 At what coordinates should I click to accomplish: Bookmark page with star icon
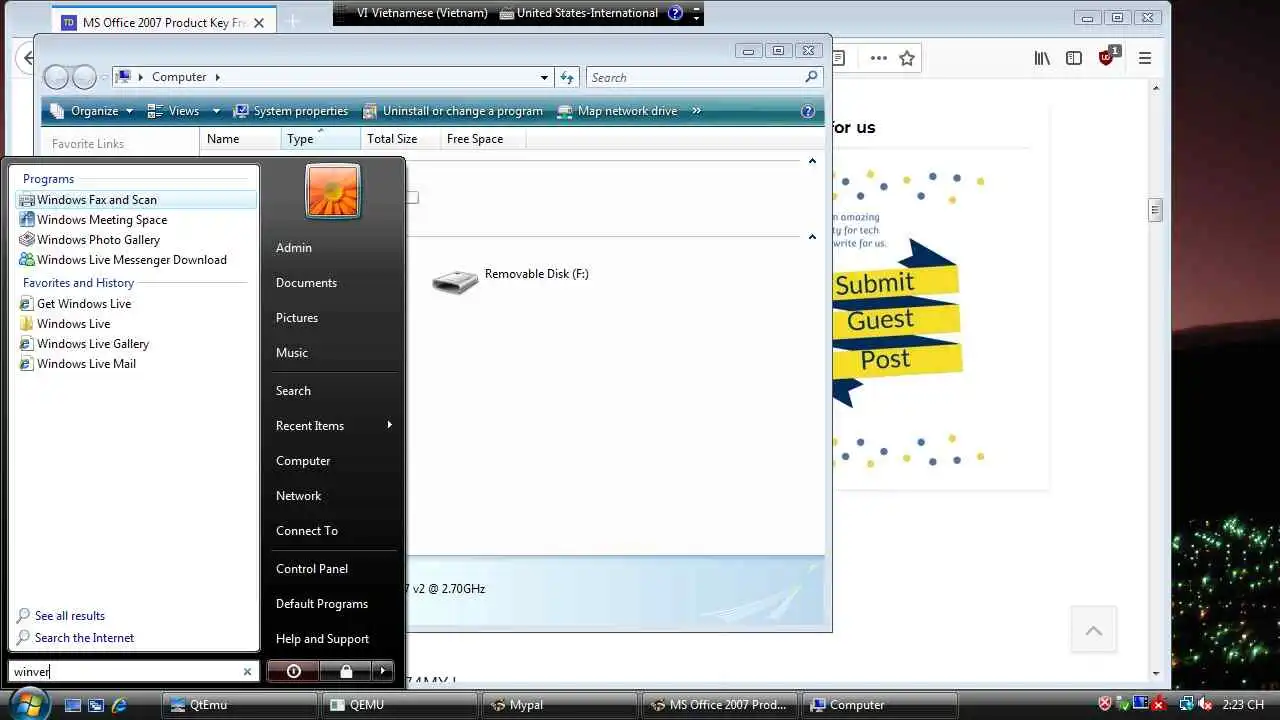pos(907,58)
